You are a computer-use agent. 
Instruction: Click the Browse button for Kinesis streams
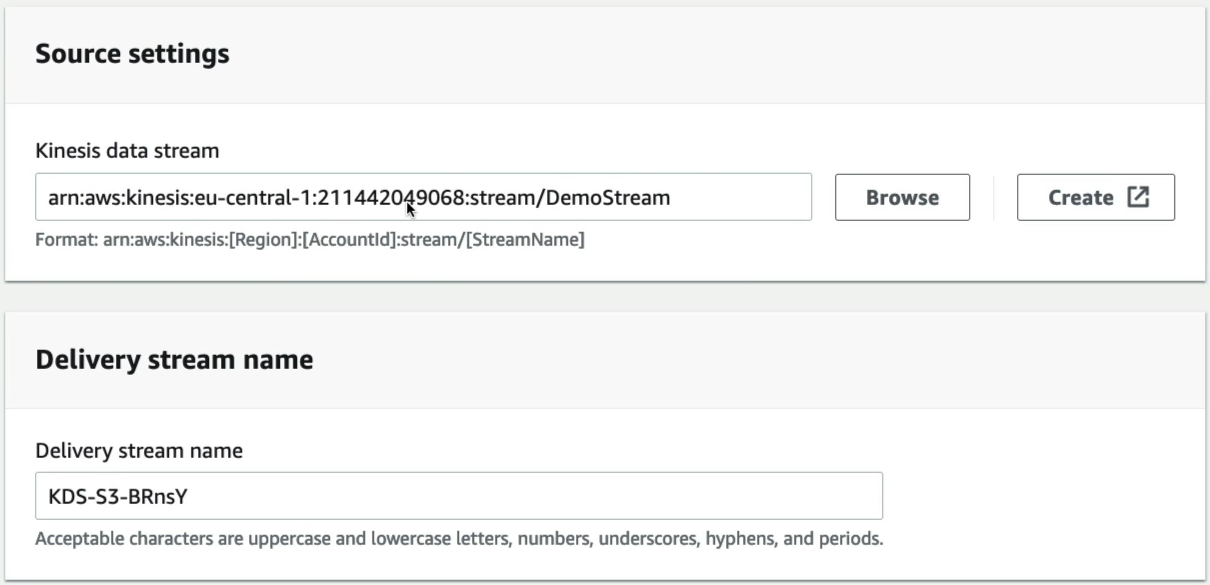pyautogui.click(x=902, y=197)
